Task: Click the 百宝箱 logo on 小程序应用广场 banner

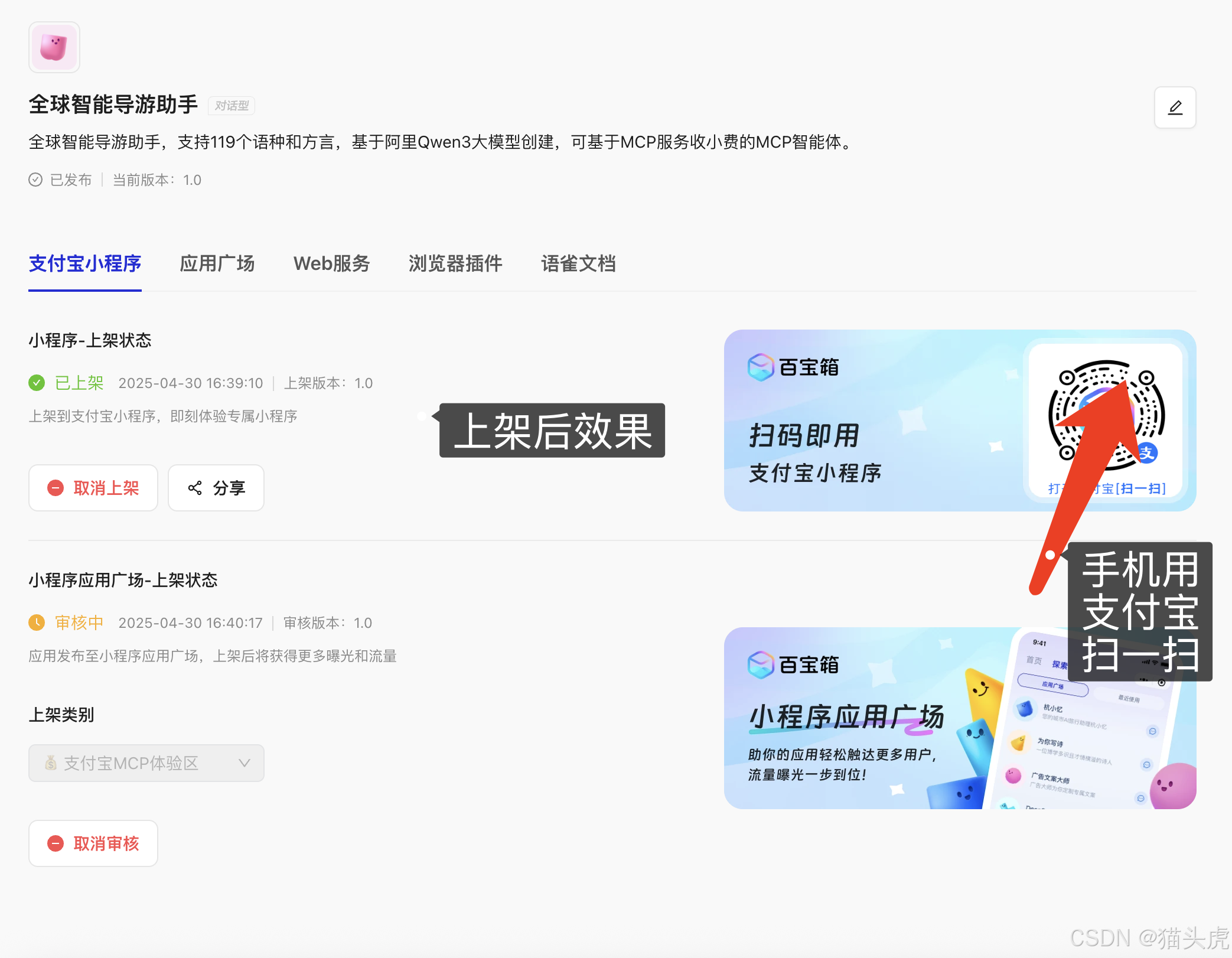Action: tap(761, 663)
